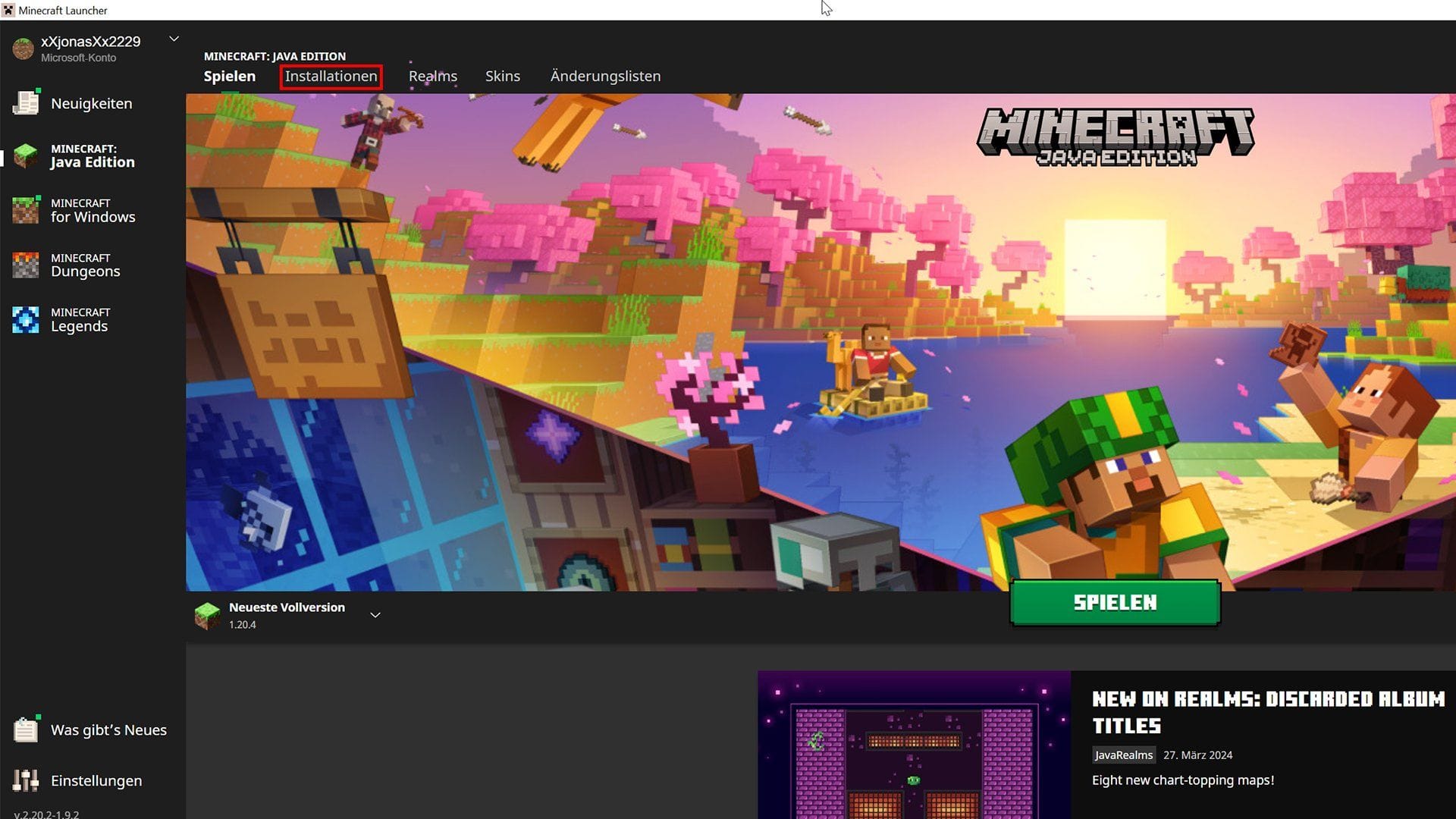The width and height of the screenshot is (1456, 819).
Task: Open the Änderungslisten tab
Action: tap(605, 76)
